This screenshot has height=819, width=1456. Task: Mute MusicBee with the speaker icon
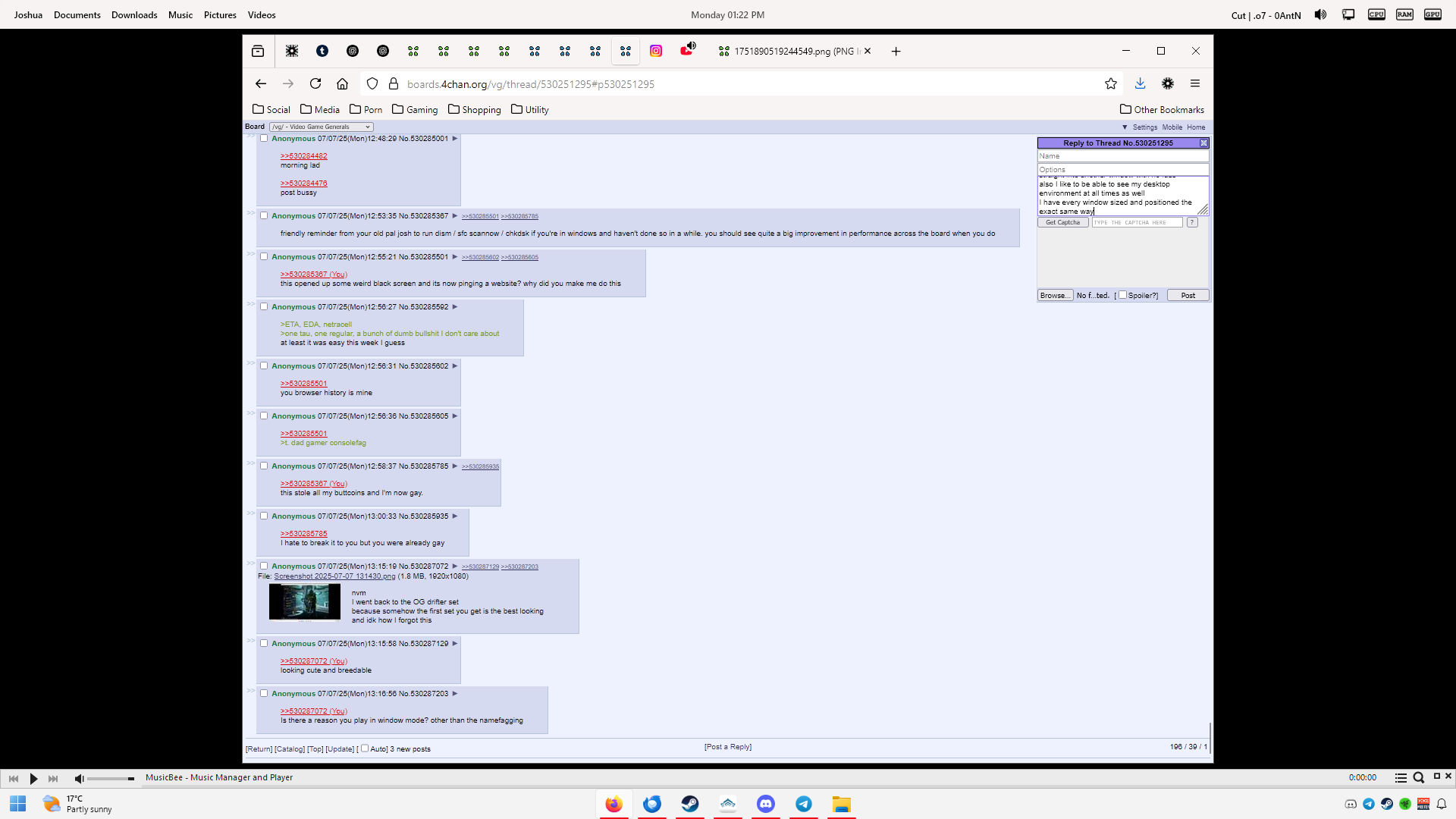click(79, 778)
